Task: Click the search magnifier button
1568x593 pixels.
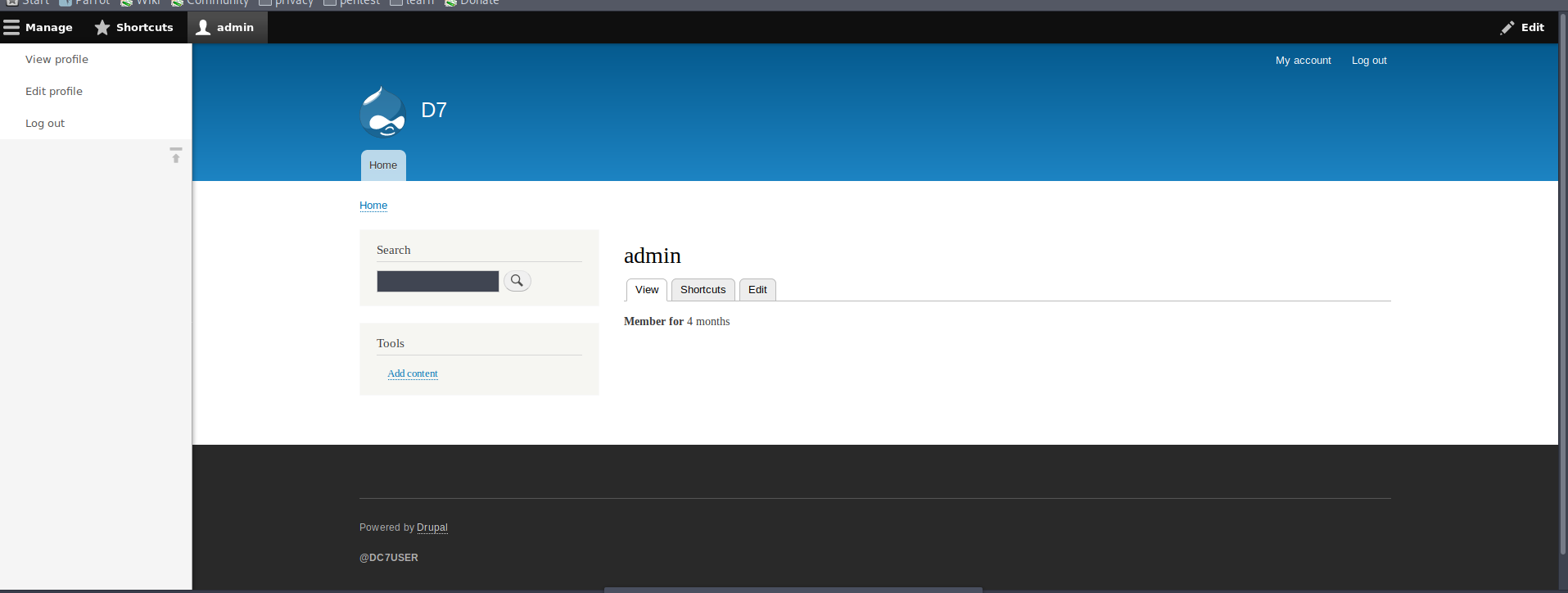Action: [517, 281]
